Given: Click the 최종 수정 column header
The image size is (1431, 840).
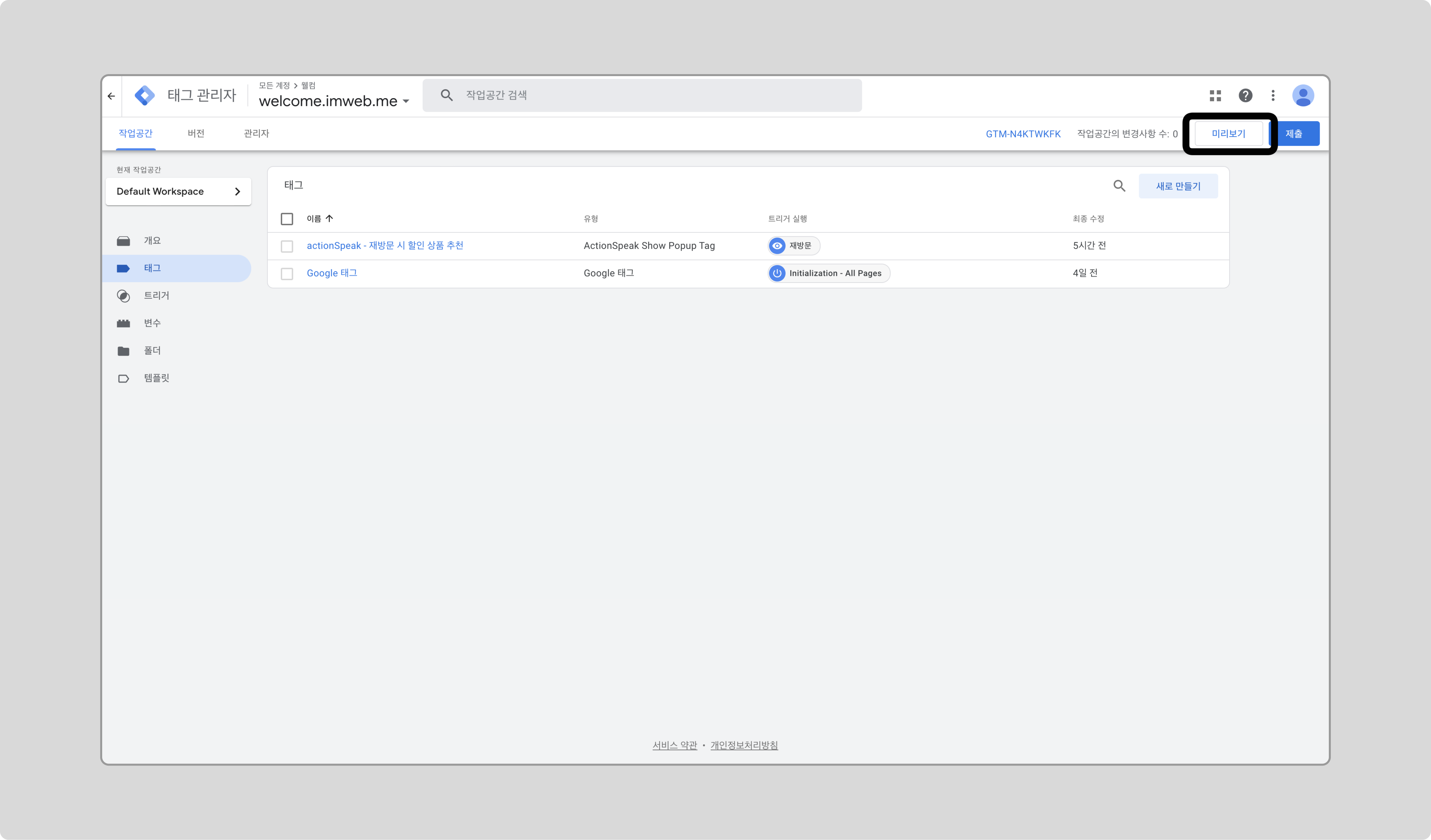Looking at the screenshot, I should [1088, 219].
